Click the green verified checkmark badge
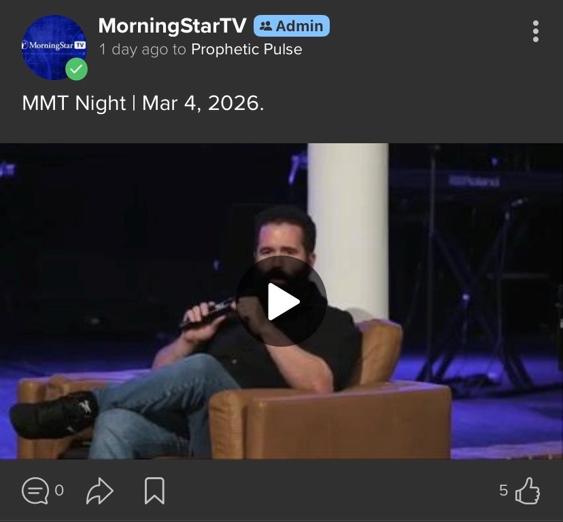The image size is (563, 522). click(x=76, y=69)
